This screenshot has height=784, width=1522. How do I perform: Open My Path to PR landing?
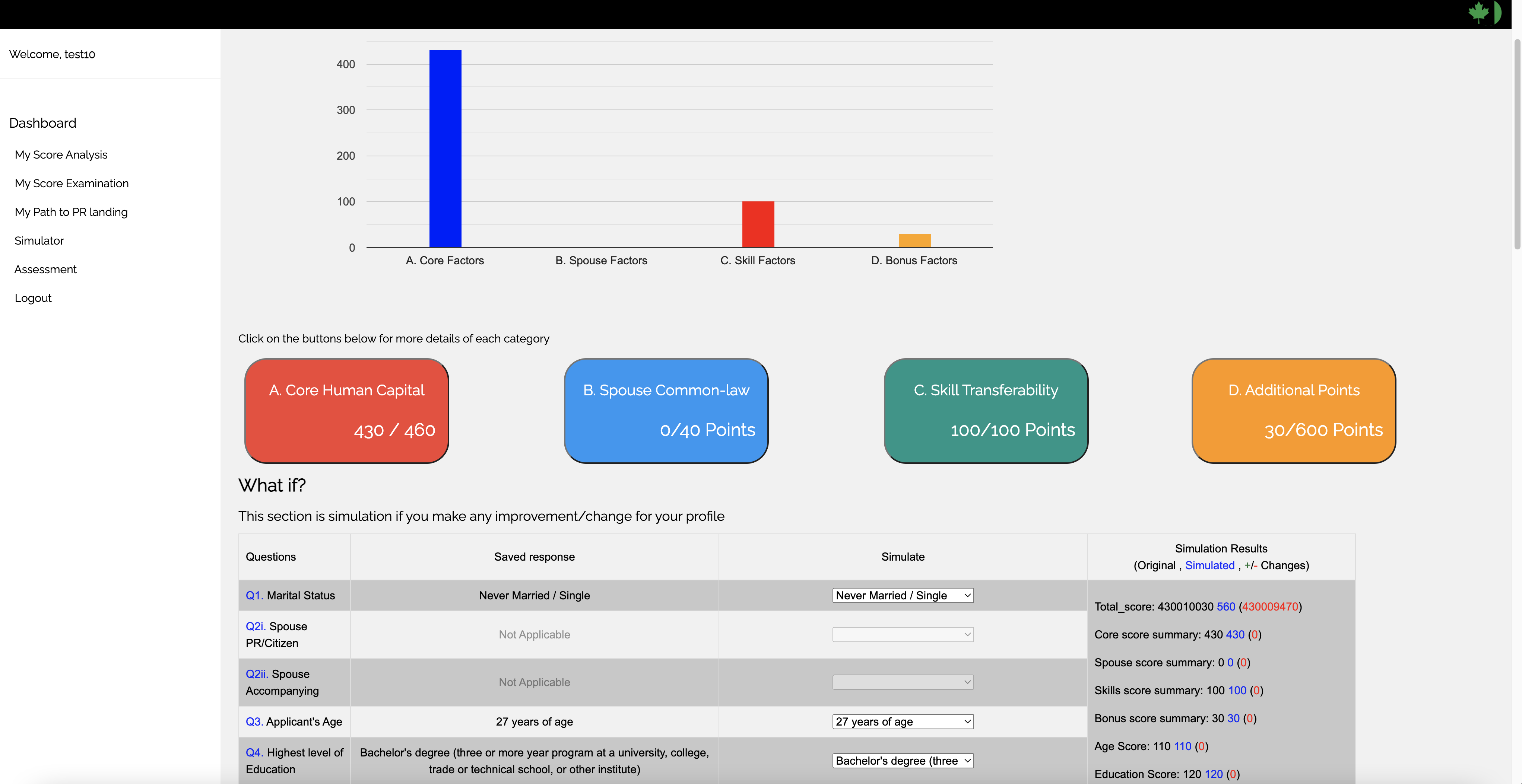71,212
